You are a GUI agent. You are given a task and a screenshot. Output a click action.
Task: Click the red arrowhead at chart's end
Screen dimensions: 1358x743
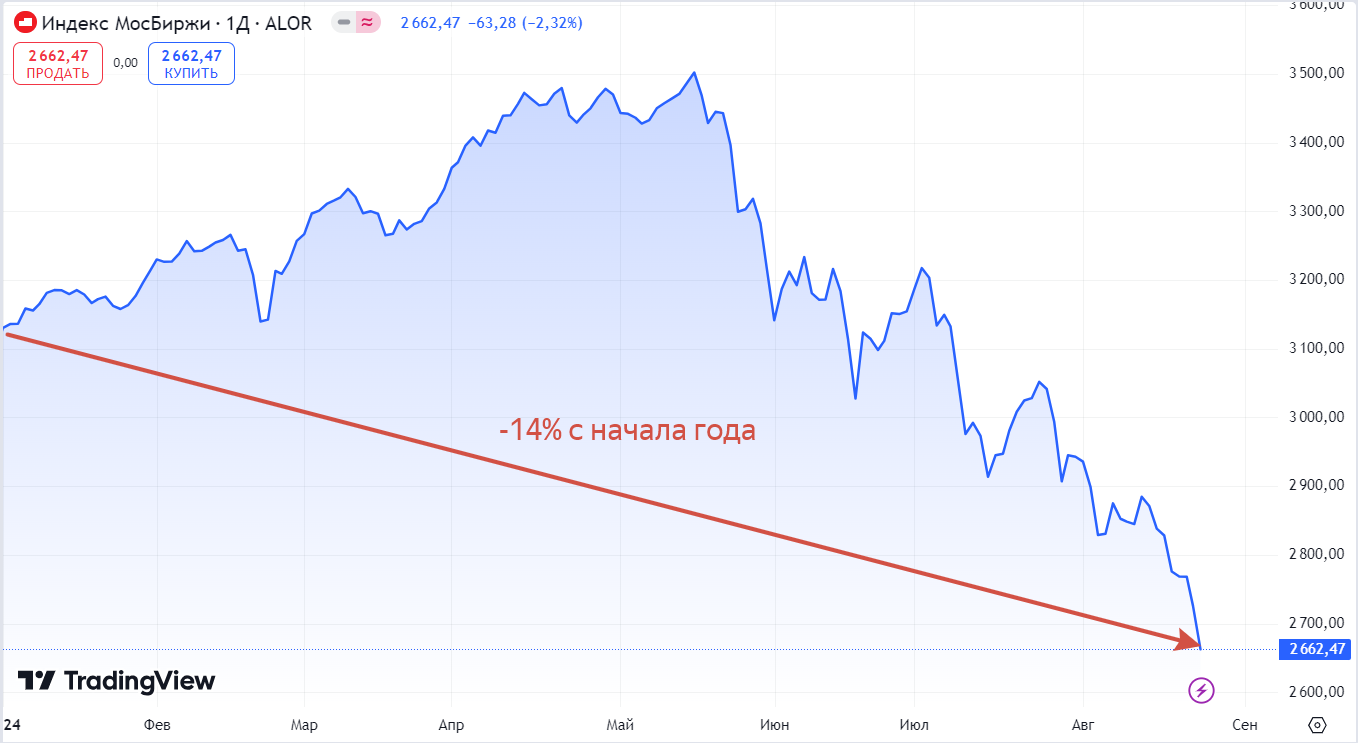(x=1189, y=642)
